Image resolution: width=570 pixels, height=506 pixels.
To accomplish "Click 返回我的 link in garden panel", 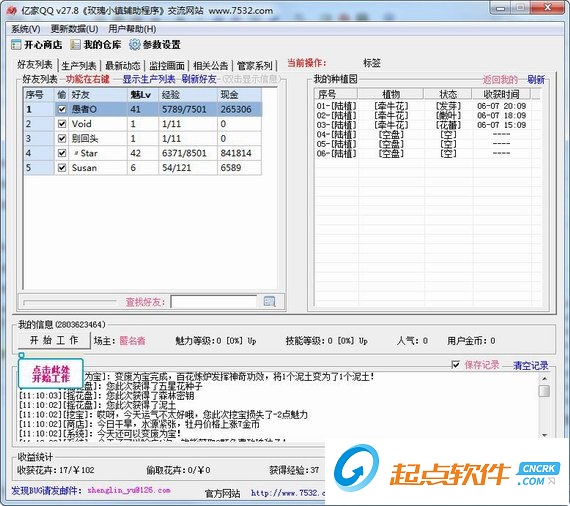I will tap(500, 80).
